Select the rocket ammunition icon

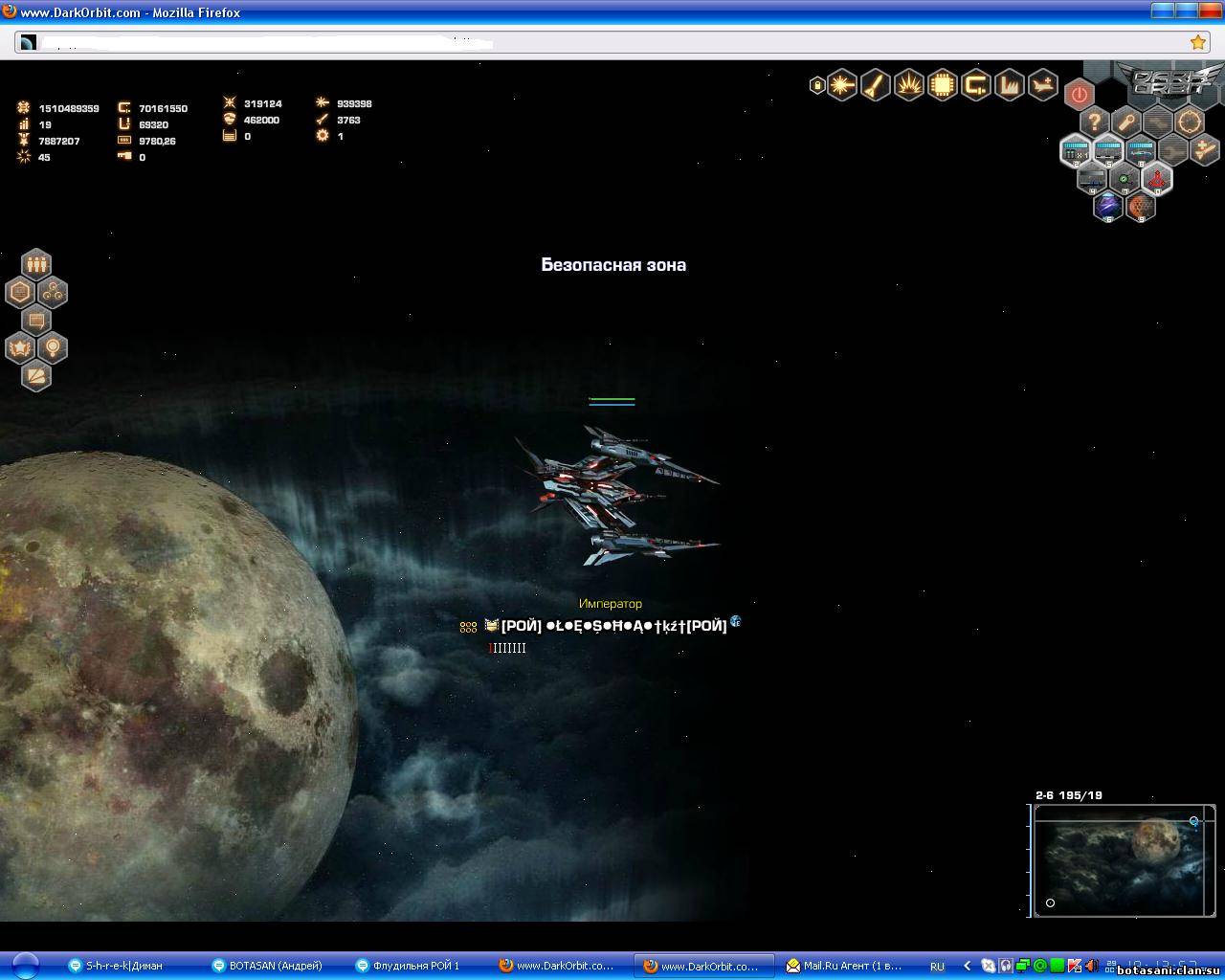(875, 85)
